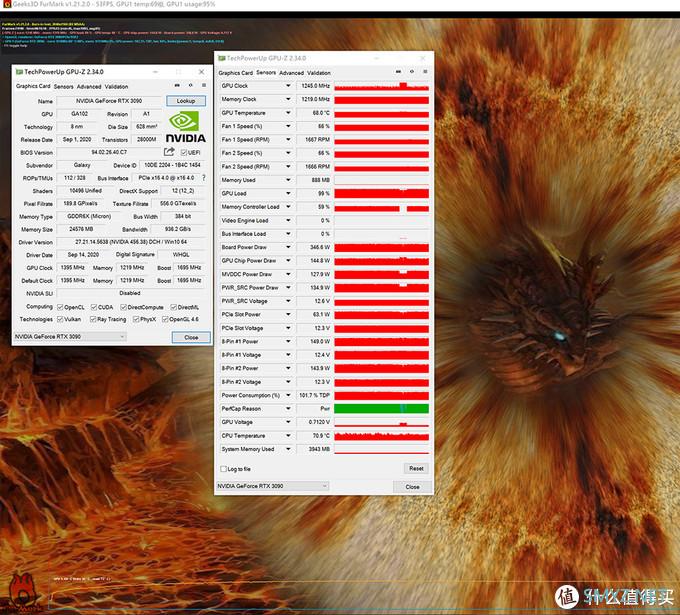Click Close in the Graphics Card window
This screenshot has height=615, width=680.
coord(191,337)
